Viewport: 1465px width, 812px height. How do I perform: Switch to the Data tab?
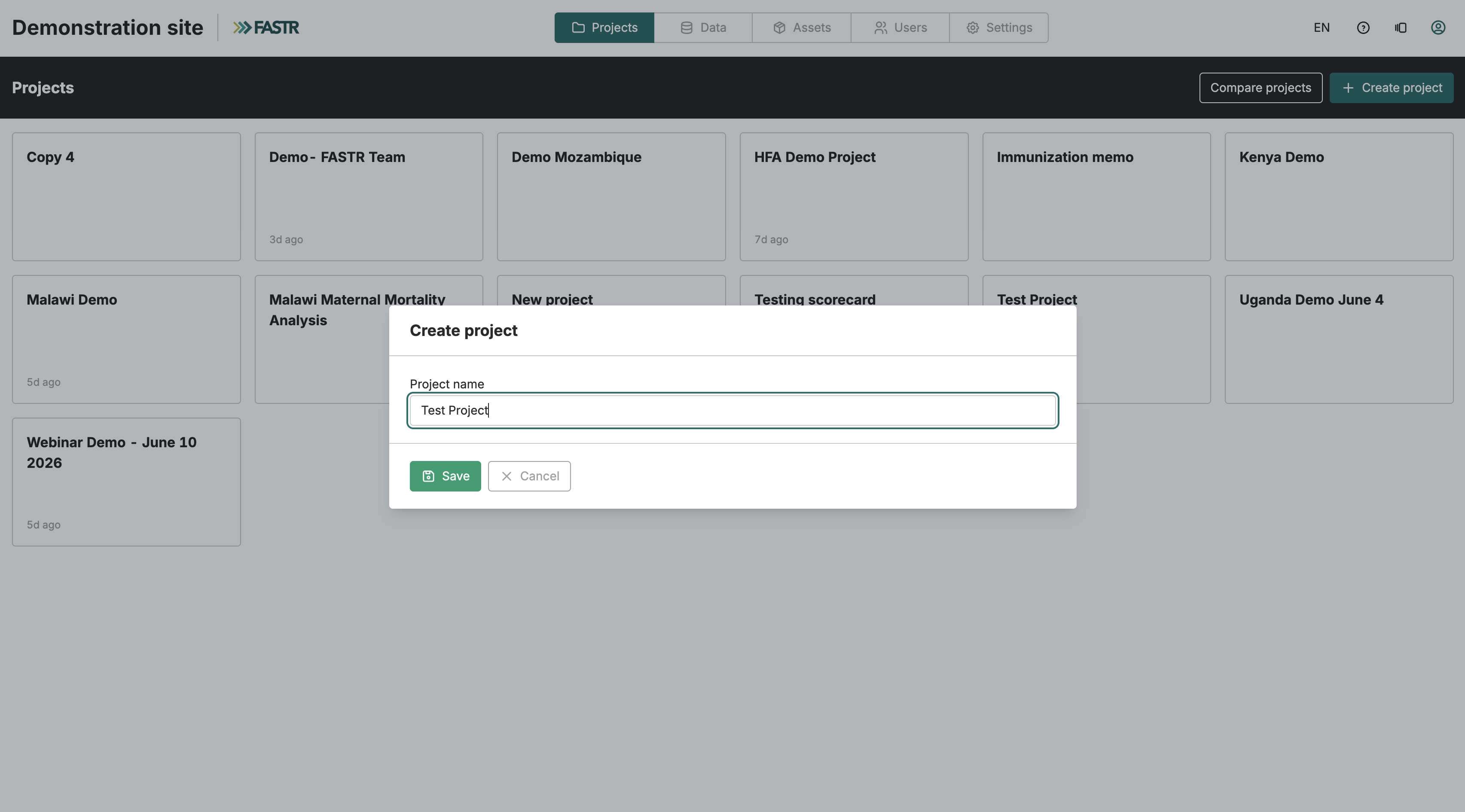703,27
